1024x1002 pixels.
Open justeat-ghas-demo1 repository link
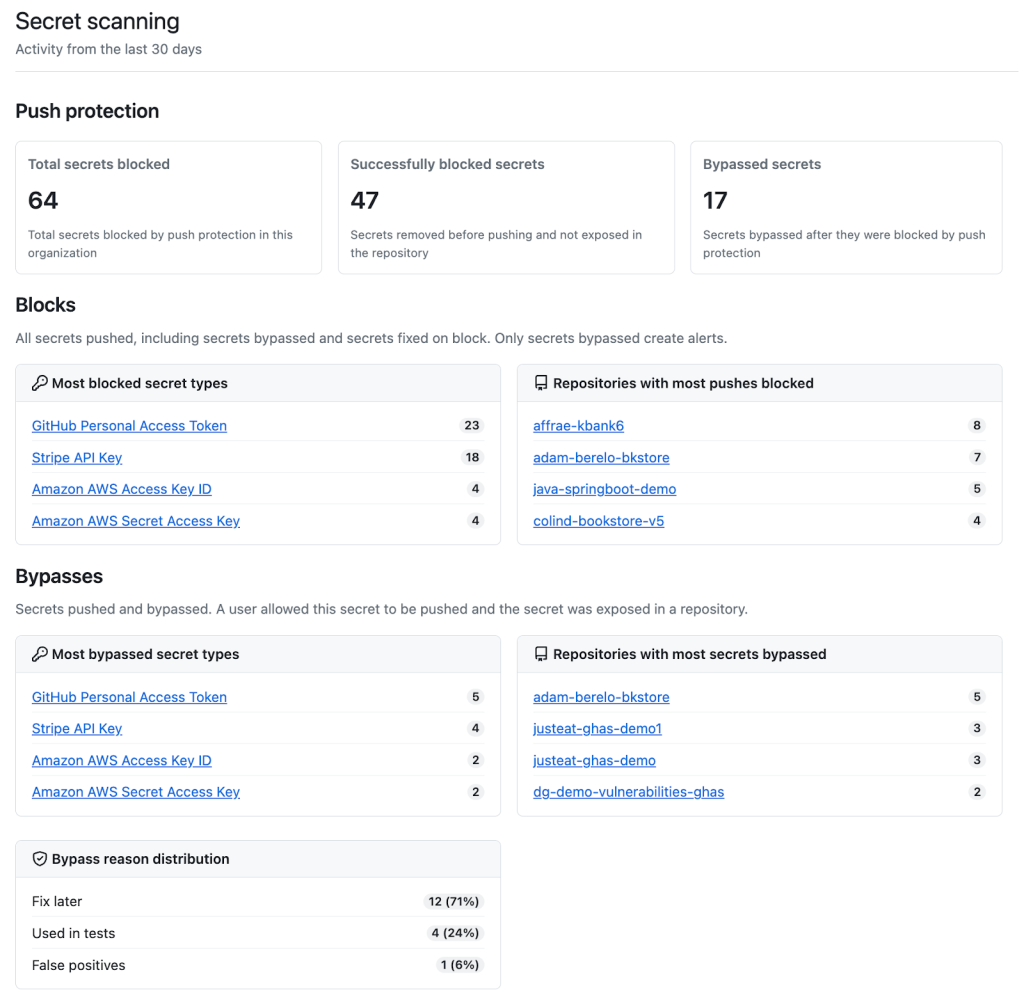pyautogui.click(x=597, y=729)
